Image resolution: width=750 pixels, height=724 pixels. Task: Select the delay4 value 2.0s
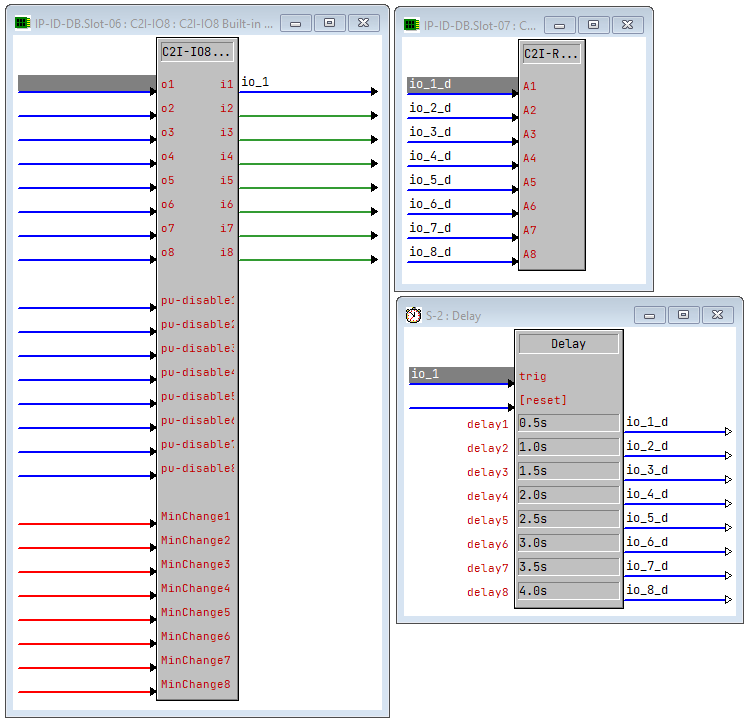point(568,496)
